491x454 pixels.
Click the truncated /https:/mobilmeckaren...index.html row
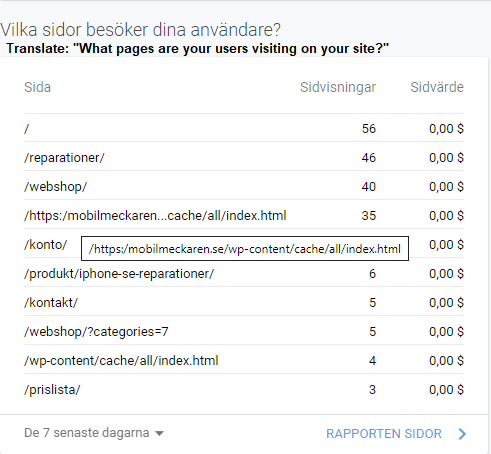[244, 215]
